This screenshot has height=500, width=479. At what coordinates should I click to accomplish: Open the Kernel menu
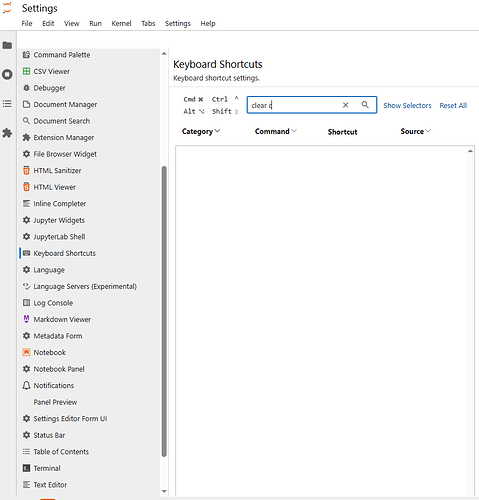tap(121, 24)
